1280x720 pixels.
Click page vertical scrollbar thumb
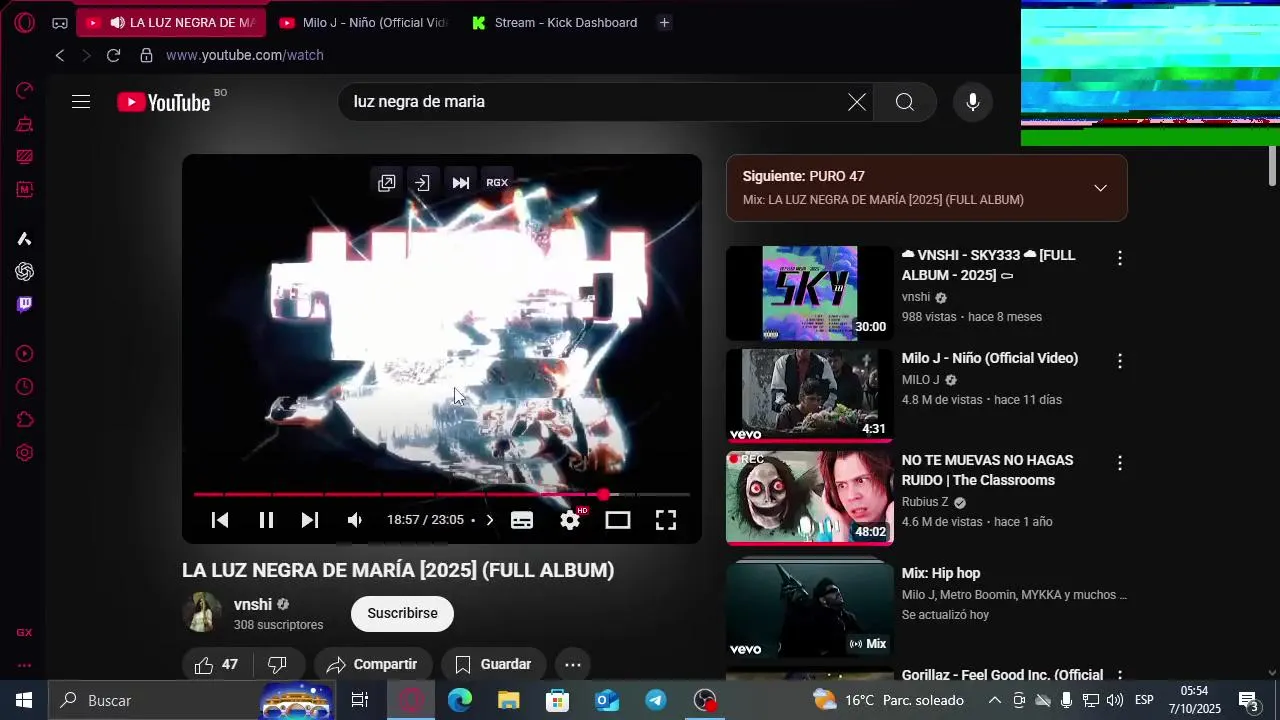pos(1272,166)
